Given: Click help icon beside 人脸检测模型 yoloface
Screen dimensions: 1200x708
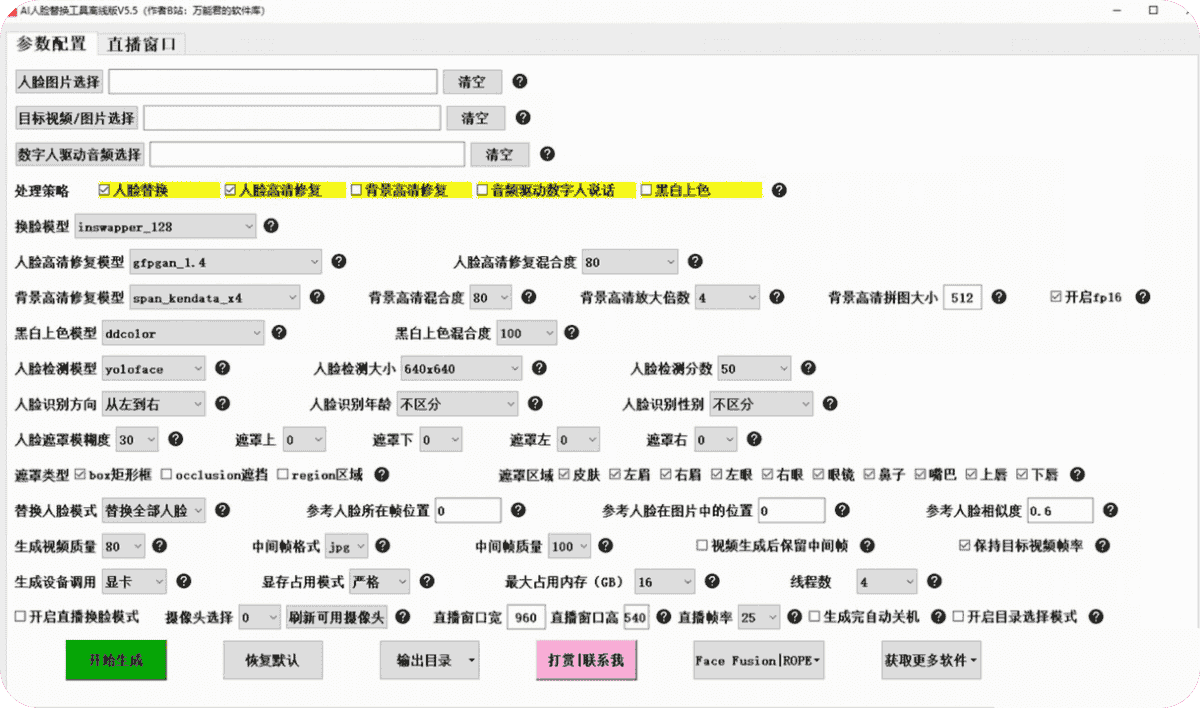Looking at the screenshot, I should [222, 369].
